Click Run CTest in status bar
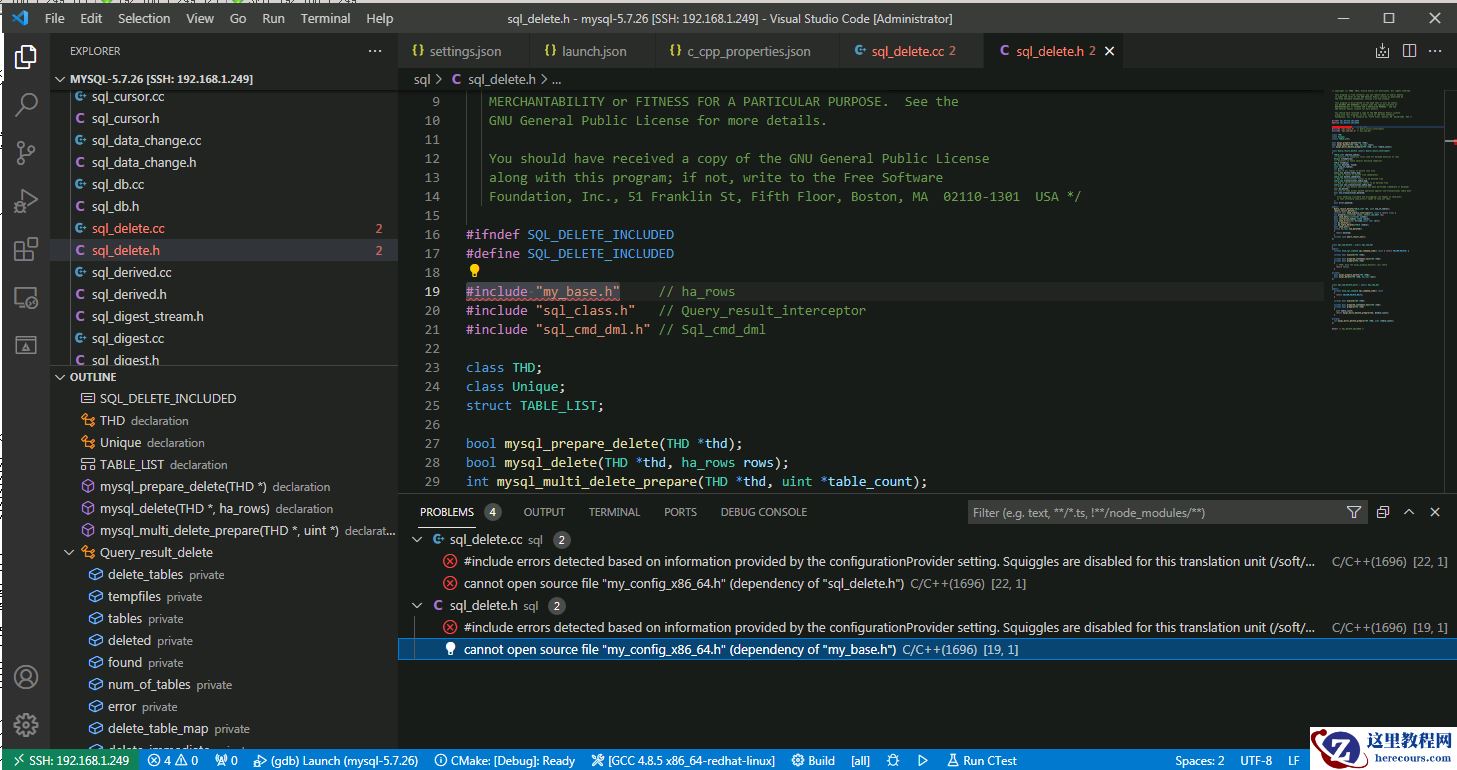 [x=981, y=760]
